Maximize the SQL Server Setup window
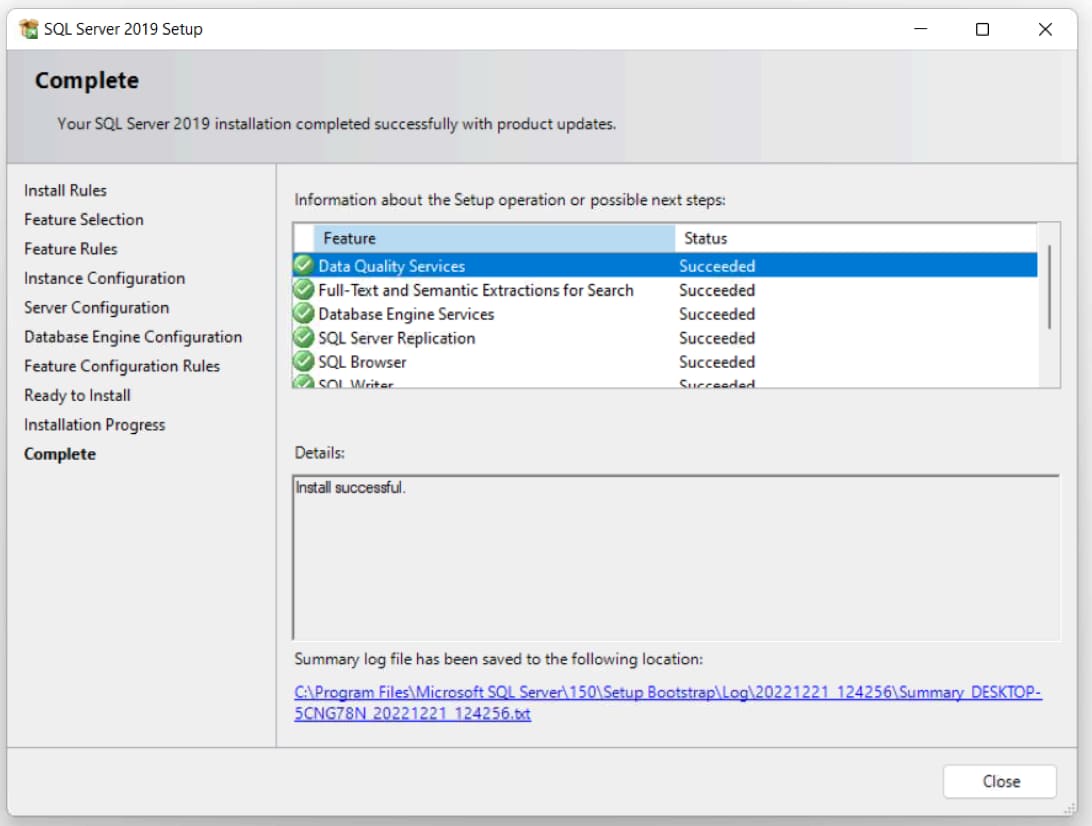 982,29
